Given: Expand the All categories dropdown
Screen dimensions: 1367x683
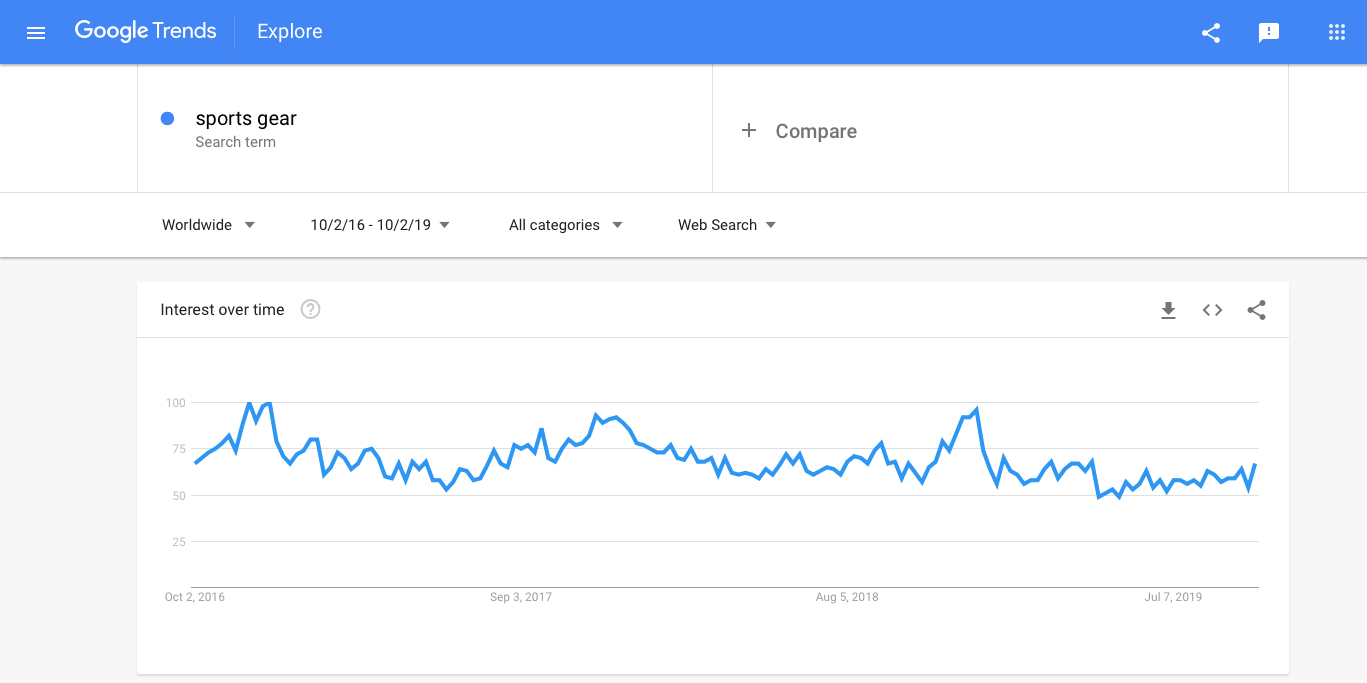Looking at the screenshot, I should [x=566, y=225].
